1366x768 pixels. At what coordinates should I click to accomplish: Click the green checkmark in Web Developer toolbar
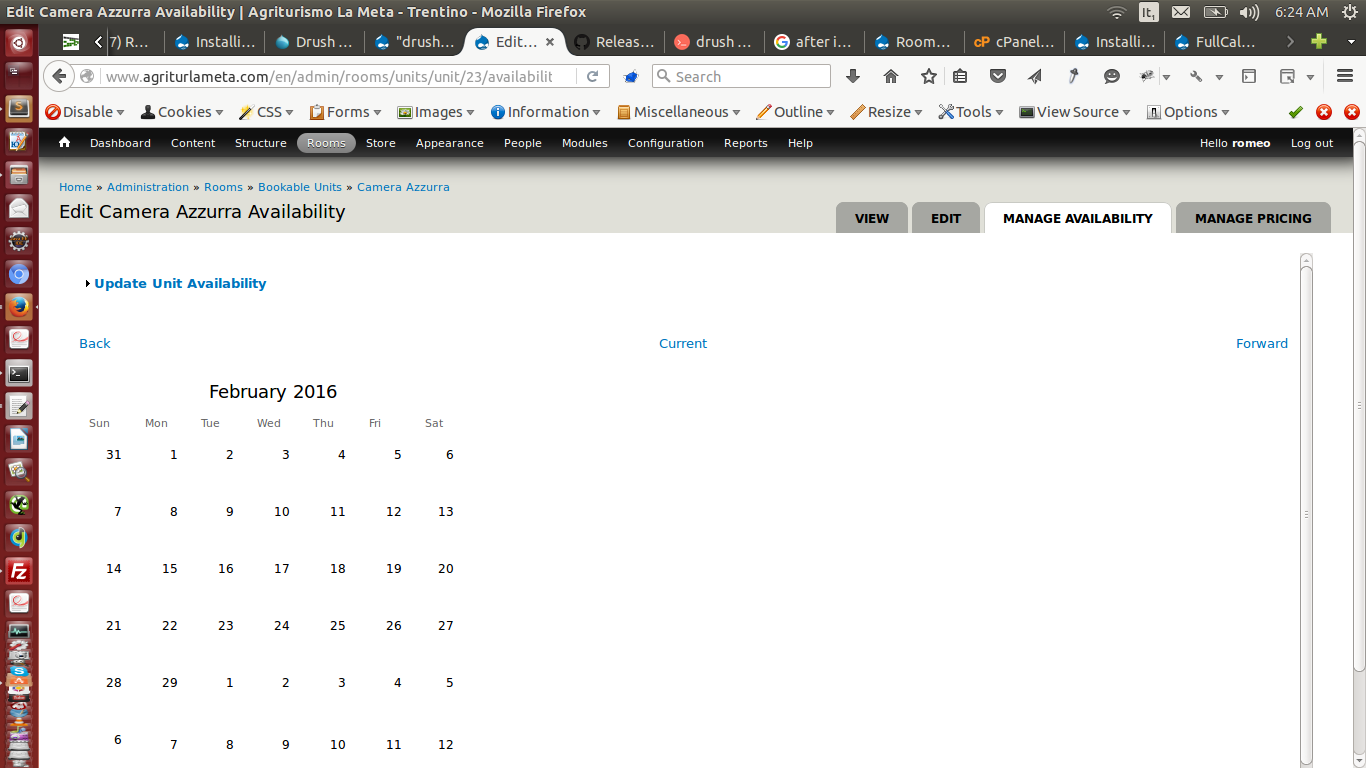[x=1295, y=111]
